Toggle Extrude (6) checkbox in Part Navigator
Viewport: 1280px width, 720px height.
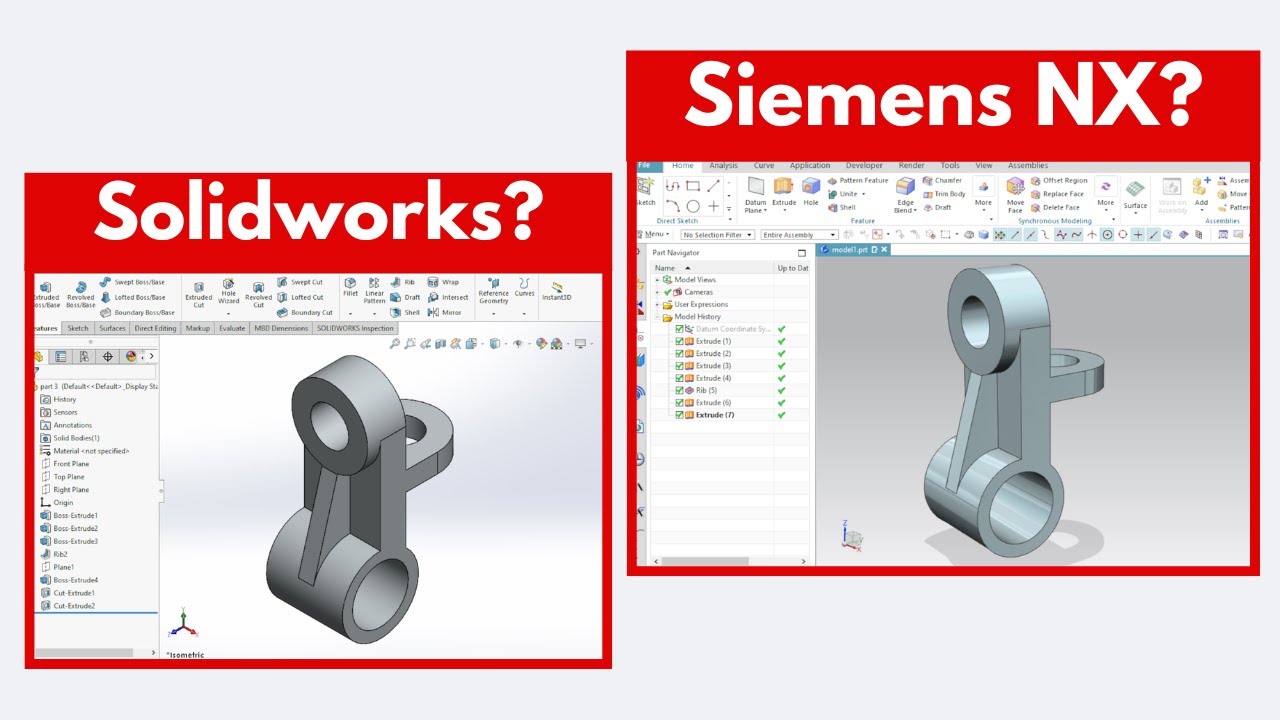tap(680, 402)
